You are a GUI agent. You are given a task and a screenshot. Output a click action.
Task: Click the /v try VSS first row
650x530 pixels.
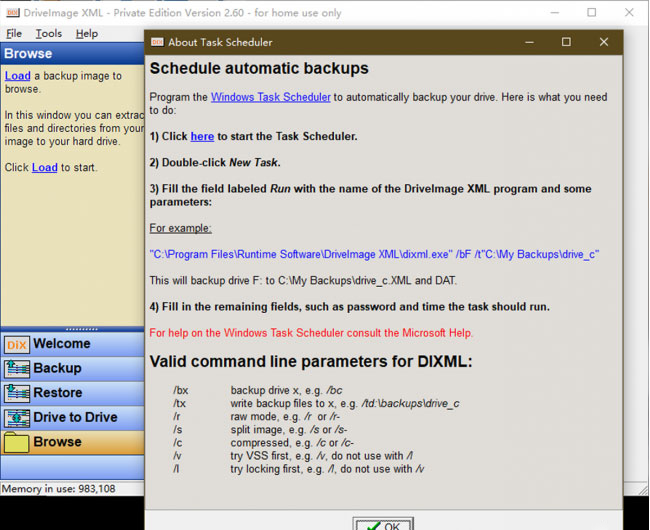[293, 456]
